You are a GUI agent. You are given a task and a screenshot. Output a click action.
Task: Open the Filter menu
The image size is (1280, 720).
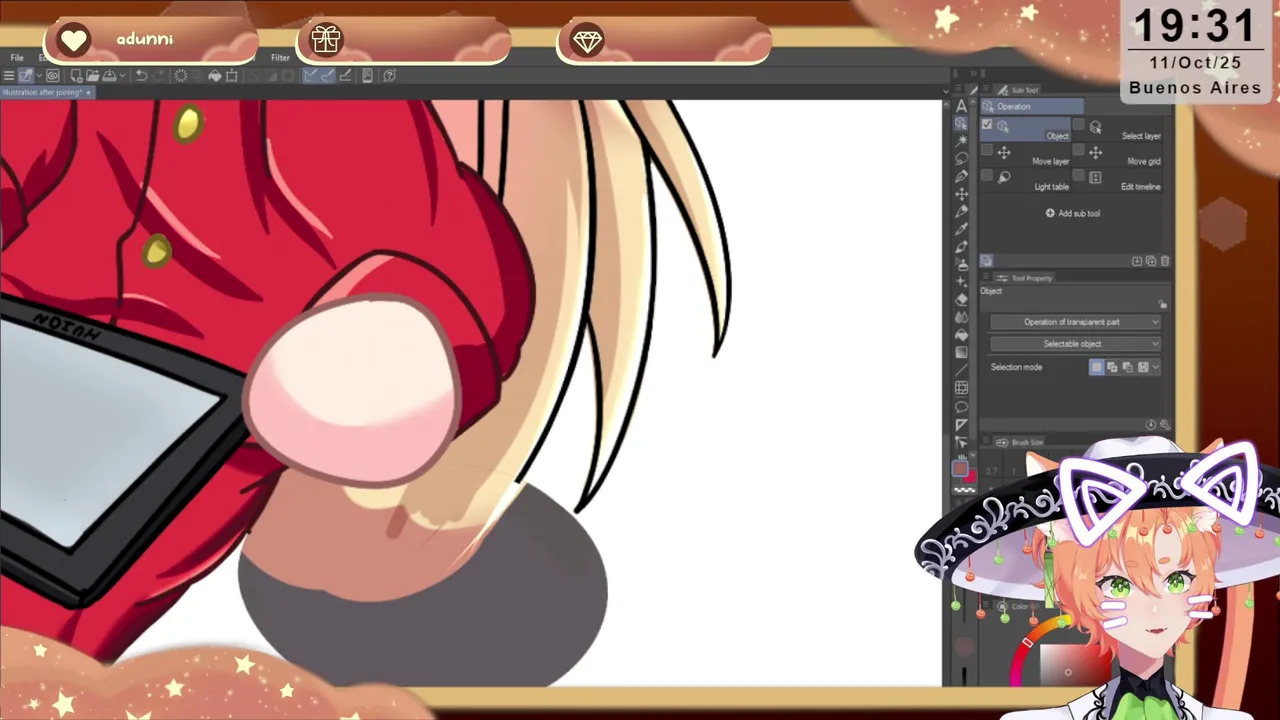[280, 57]
